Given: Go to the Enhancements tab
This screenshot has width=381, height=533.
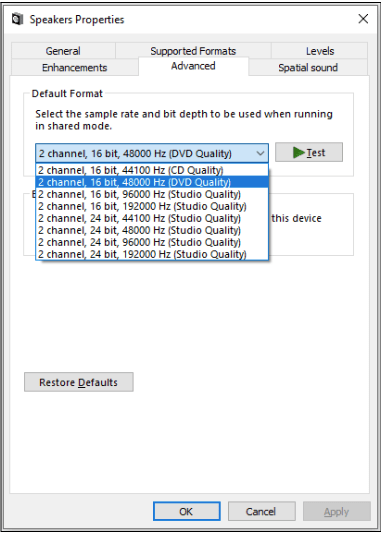Looking at the screenshot, I should [75, 67].
